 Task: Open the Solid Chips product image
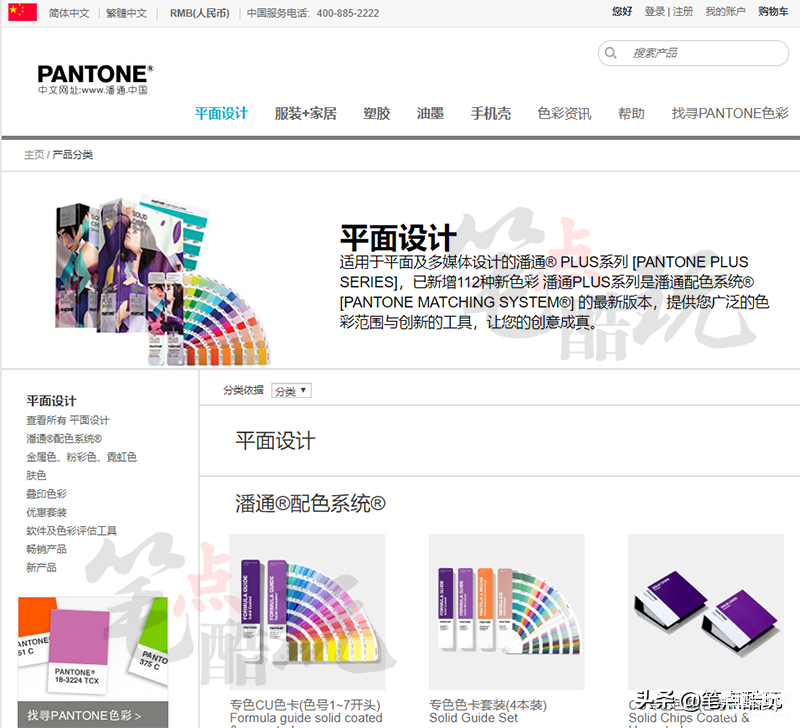[x=706, y=612]
